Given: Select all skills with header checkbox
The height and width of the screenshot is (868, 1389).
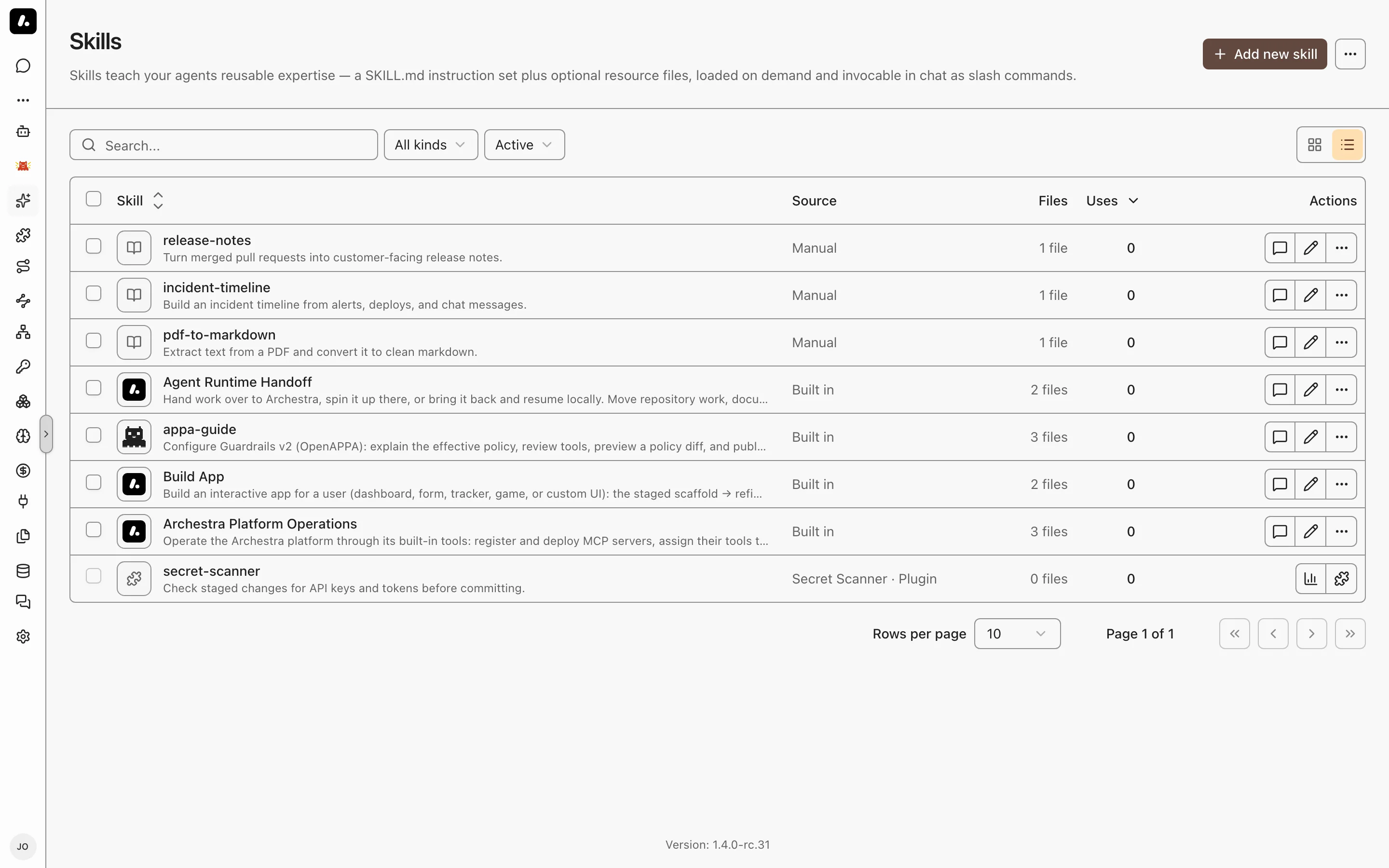Looking at the screenshot, I should (x=94, y=199).
